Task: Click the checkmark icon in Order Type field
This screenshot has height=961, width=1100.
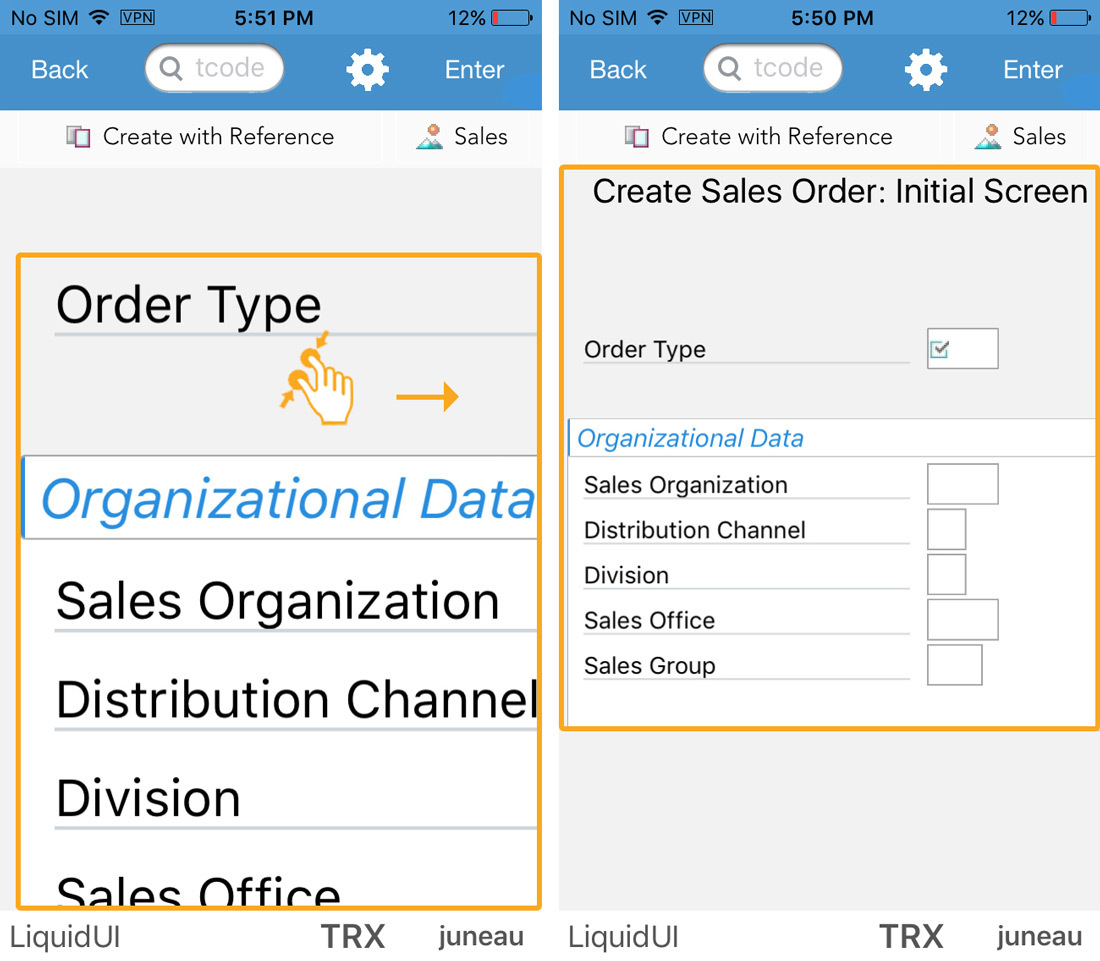Action: pyautogui.click(x=939, y=349)
